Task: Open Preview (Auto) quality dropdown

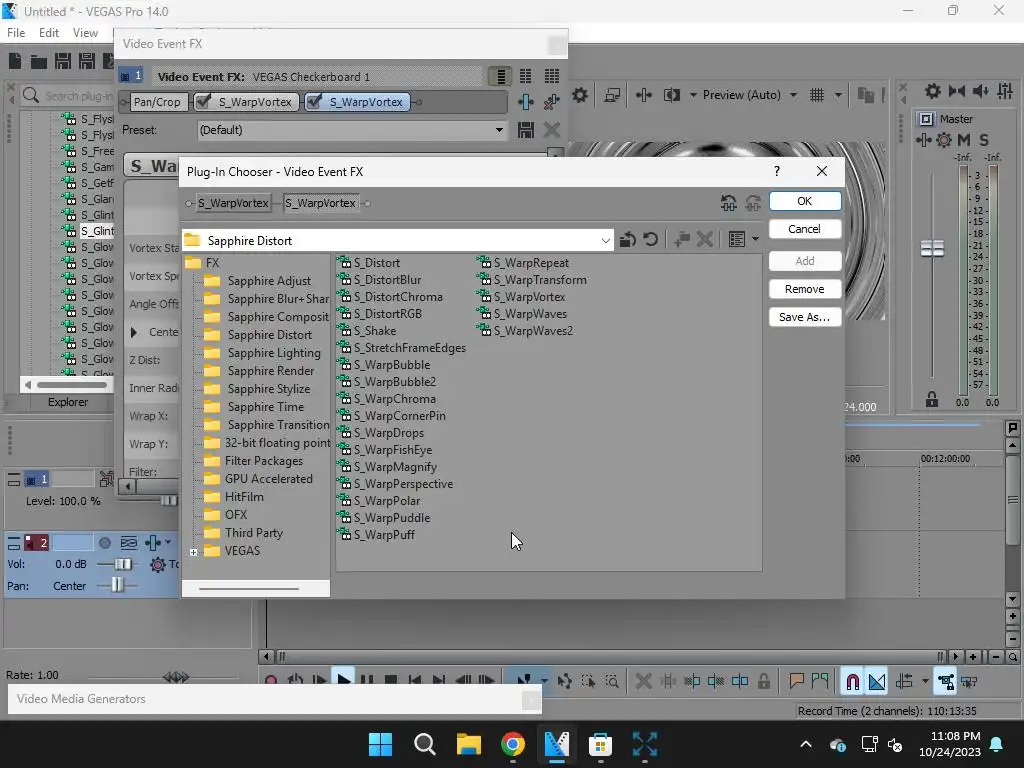Action: (x=793, y=95)
